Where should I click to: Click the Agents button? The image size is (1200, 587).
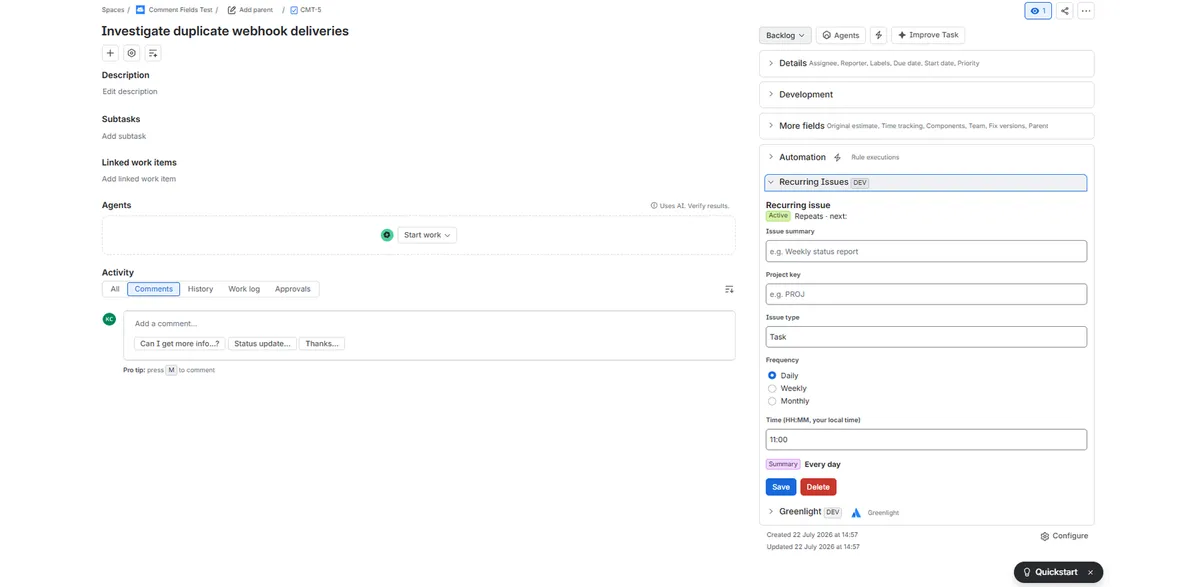point(841,35)
